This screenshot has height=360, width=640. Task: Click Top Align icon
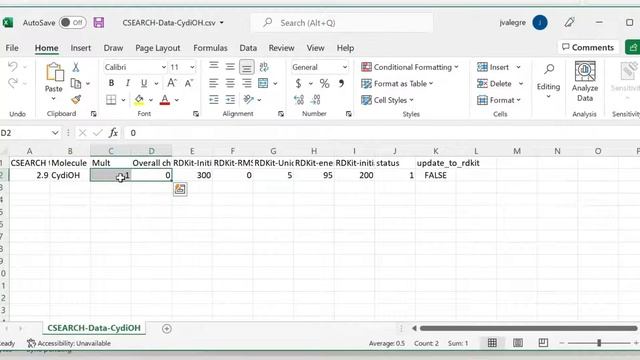(213, 66)
